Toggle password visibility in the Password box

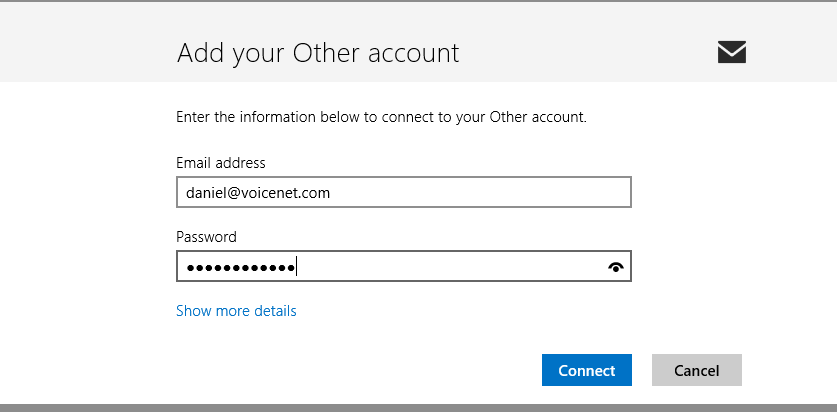pos(616,267)
